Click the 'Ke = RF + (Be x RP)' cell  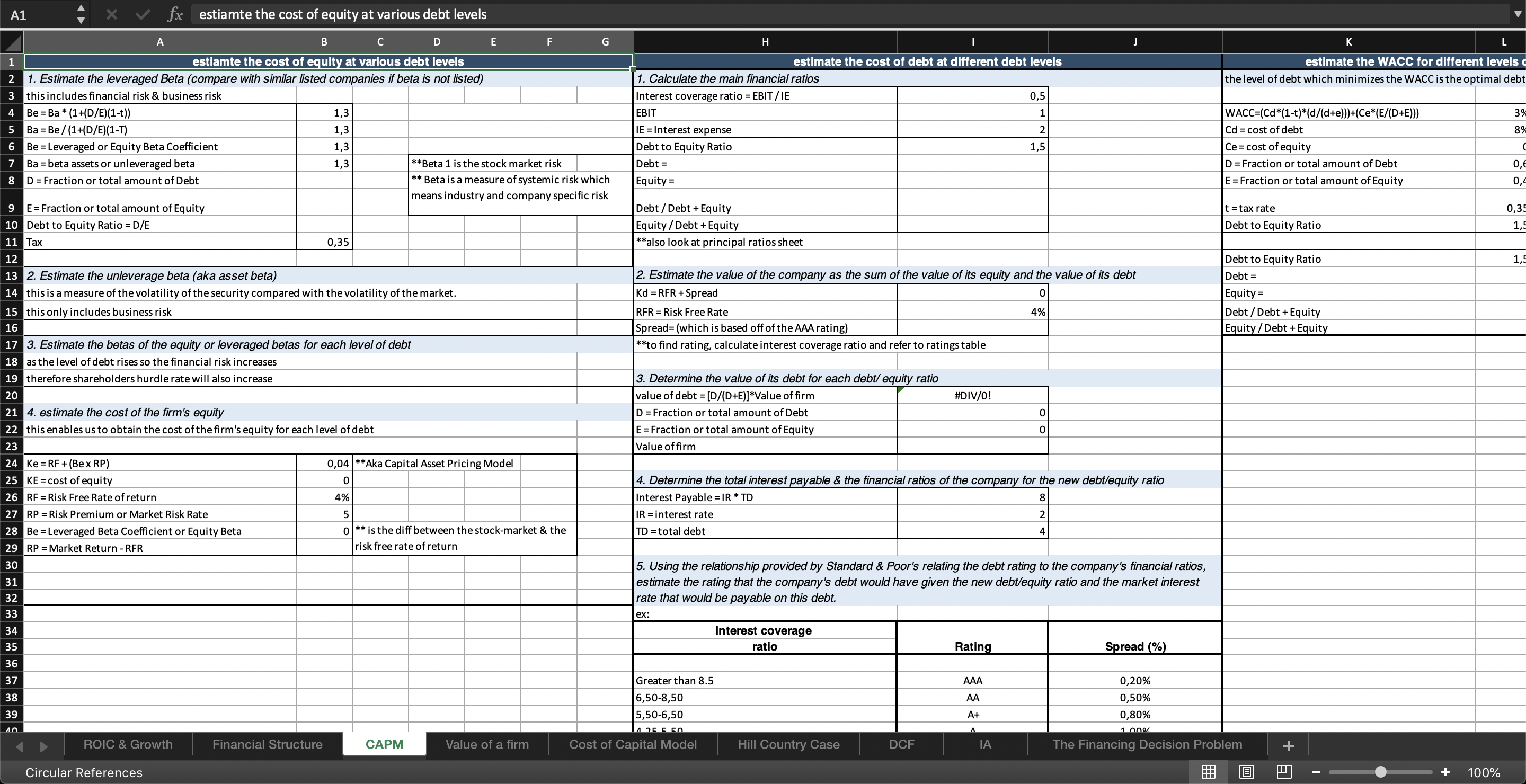(x=160, y=463)
